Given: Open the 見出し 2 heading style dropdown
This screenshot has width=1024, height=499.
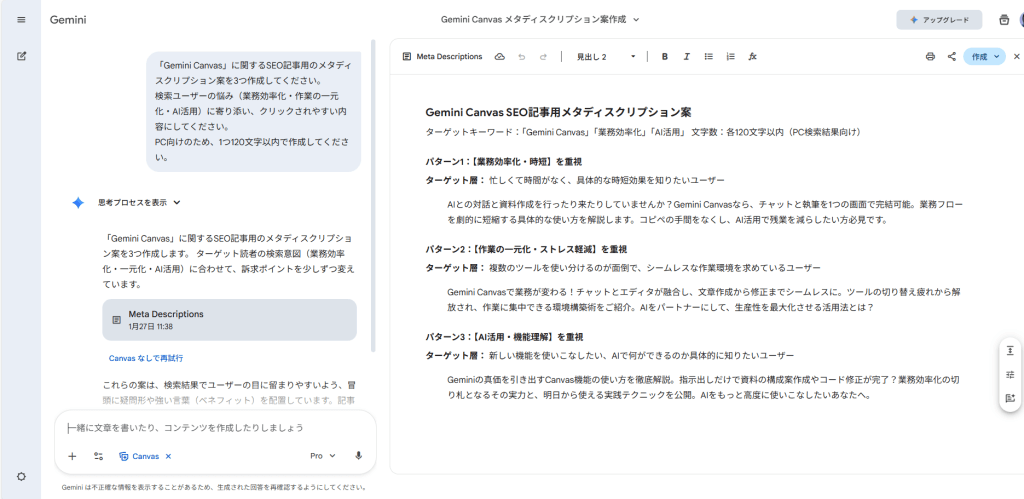Looking at the screenshot, I should (x=606, y=57).
